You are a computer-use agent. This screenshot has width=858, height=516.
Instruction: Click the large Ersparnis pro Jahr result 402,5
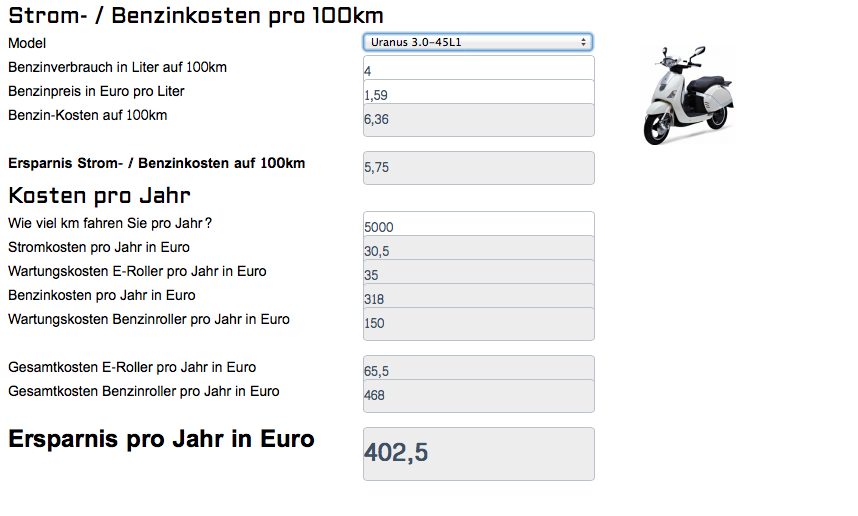coord(478,453)
